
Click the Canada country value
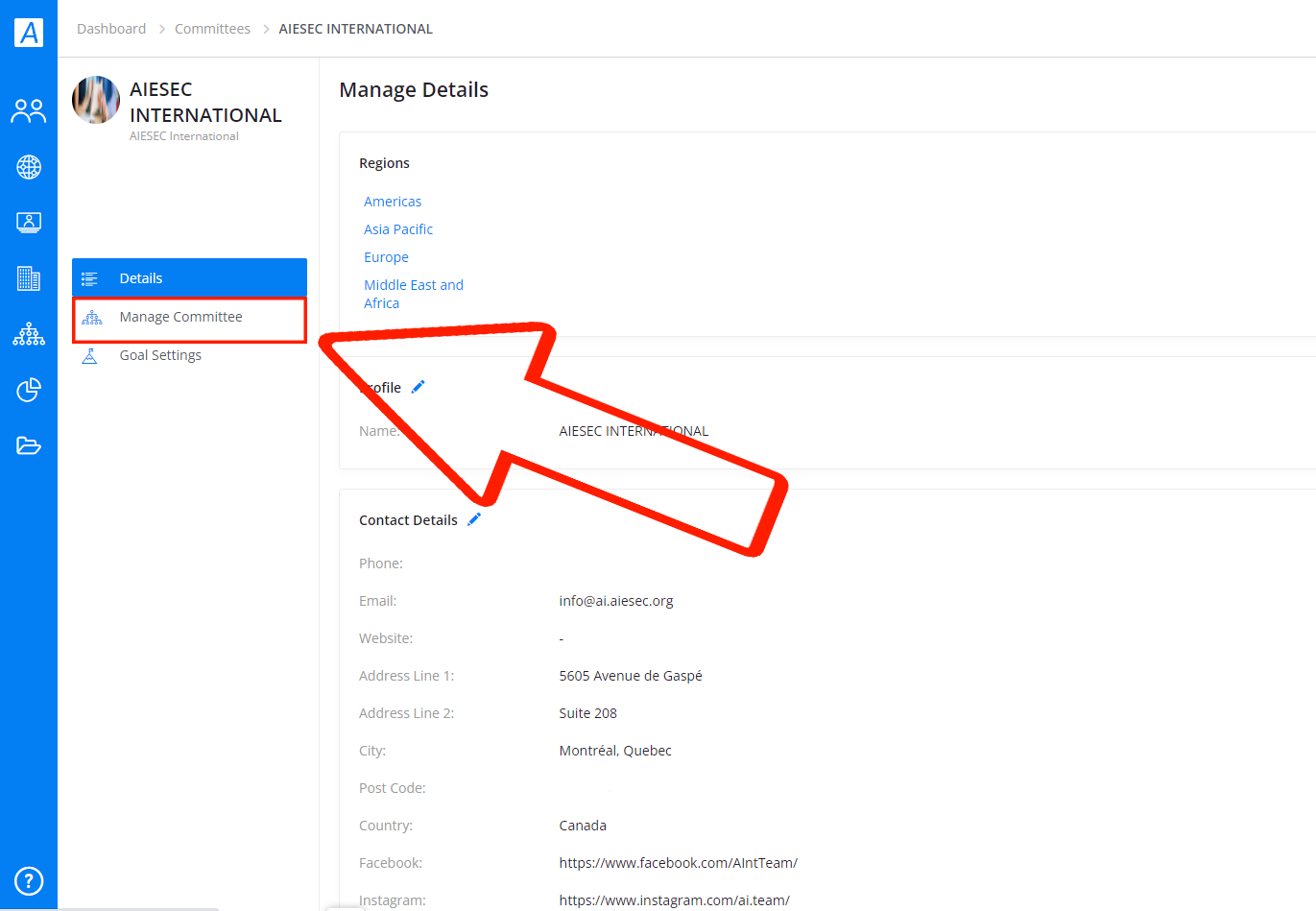pyautogui.click(x=583, y=826)
